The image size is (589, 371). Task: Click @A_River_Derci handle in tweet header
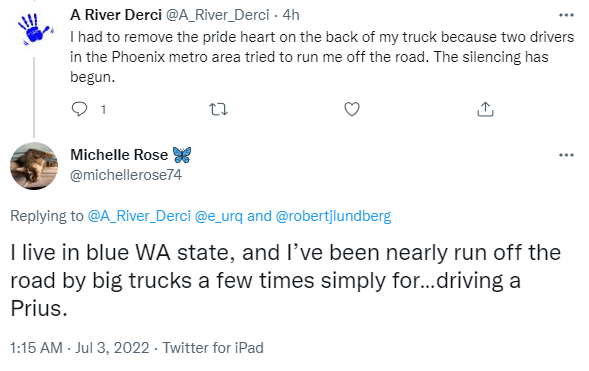point(217,15)
